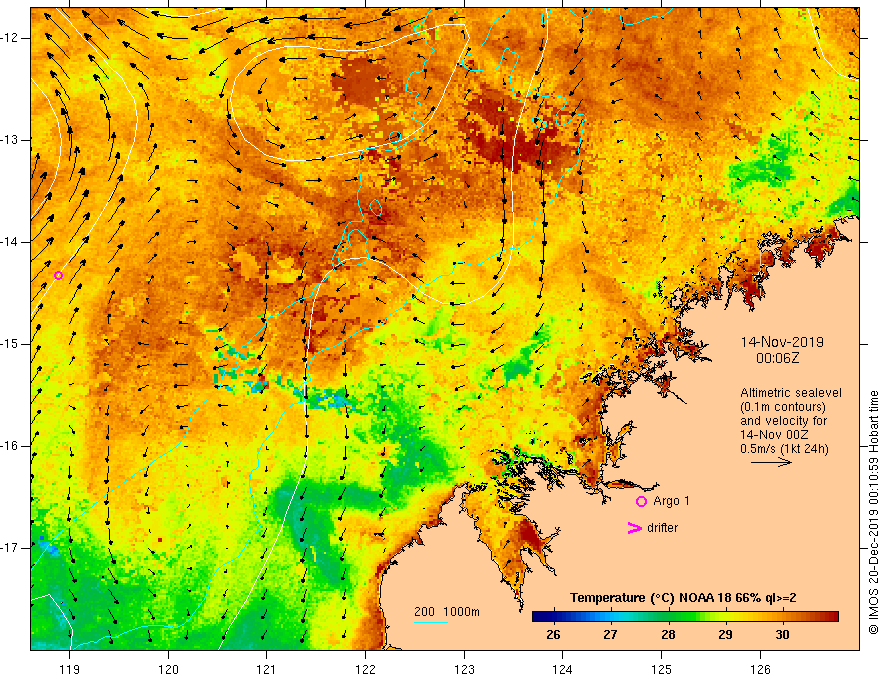Click the IMOS copyright timestamp text
This screenshot has height=680, width=880.
point(873,512)
